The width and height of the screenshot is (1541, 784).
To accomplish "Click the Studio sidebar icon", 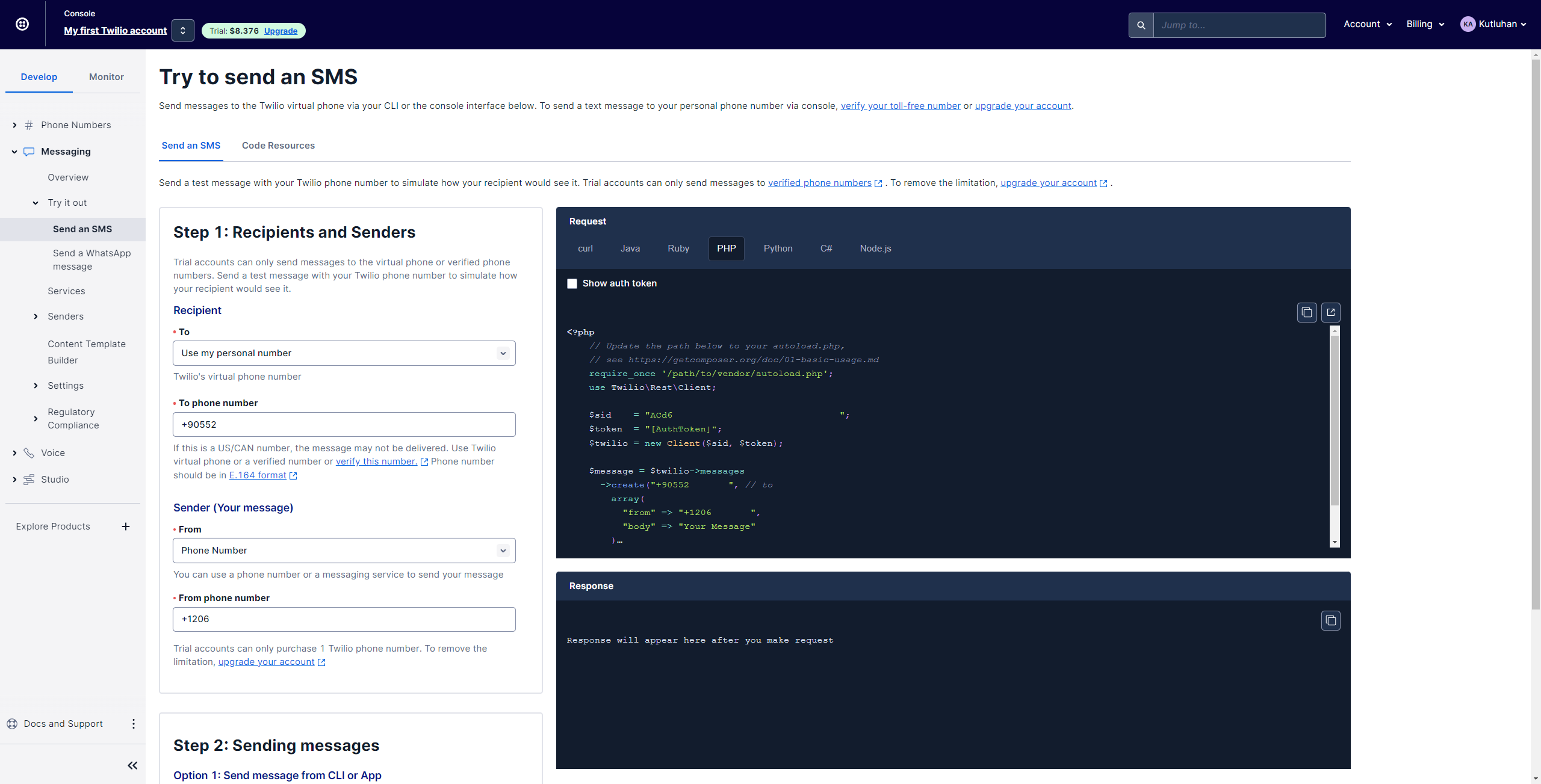I will 29,479.
